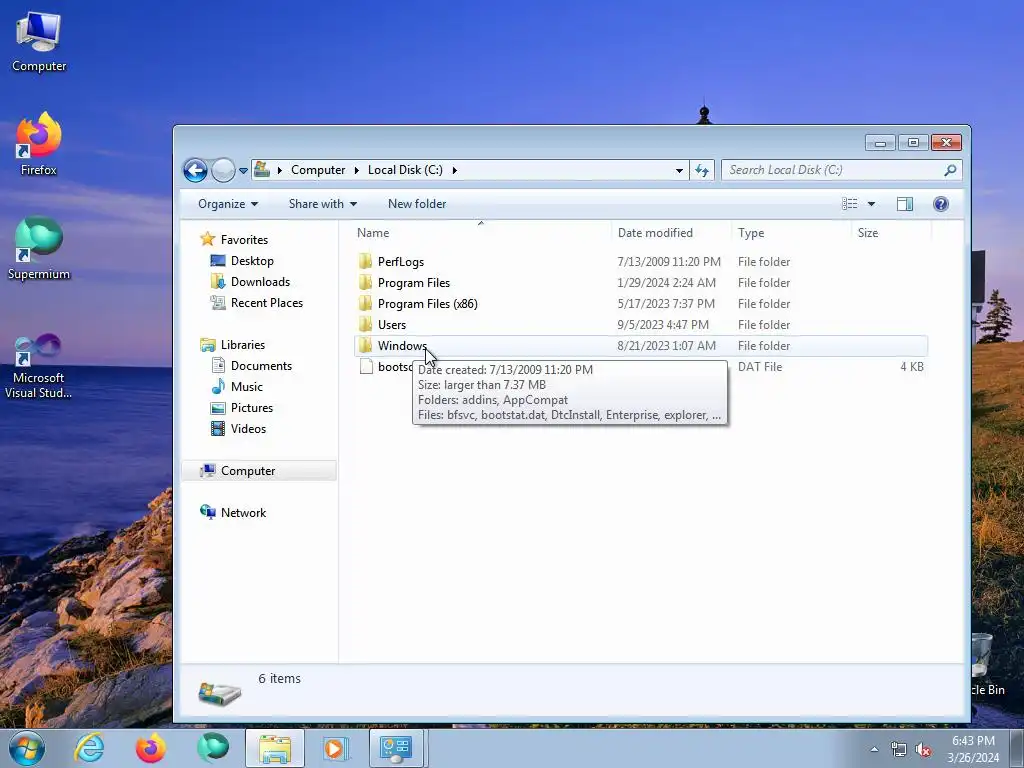1024x768 pixels.
Task: Select Network in the navigation pane
Action: click(243, 513)
